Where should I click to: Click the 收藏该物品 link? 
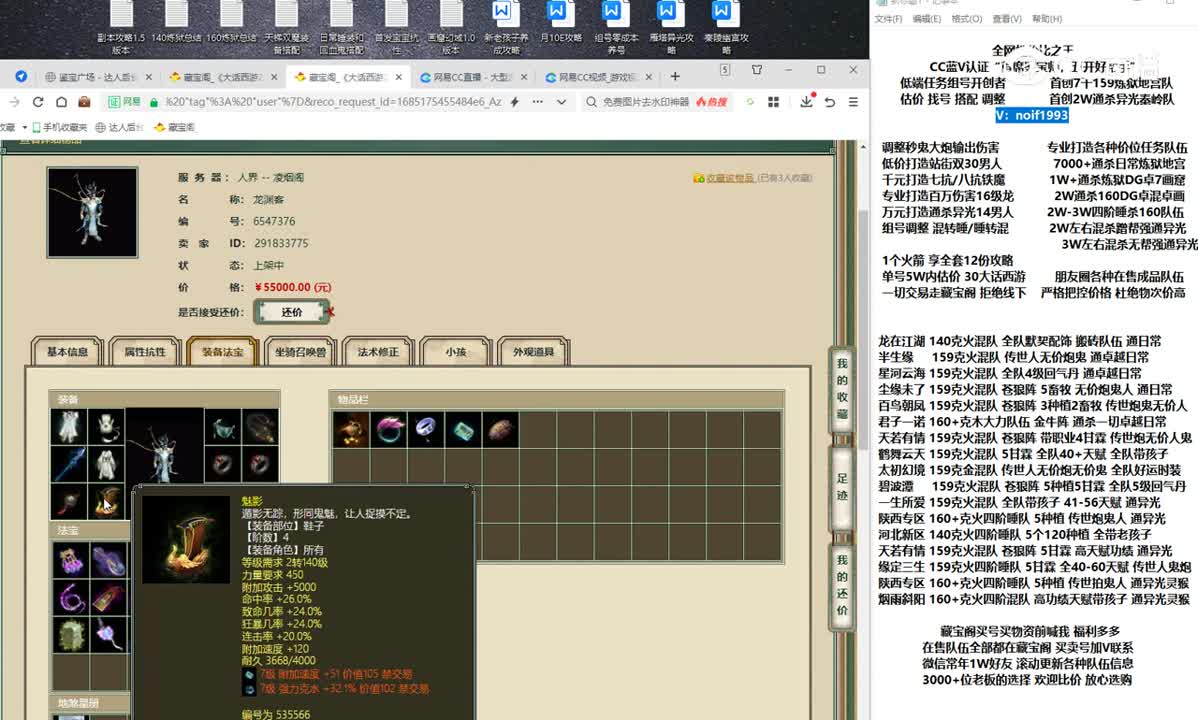pyautogui.click(x=729, y=178)
